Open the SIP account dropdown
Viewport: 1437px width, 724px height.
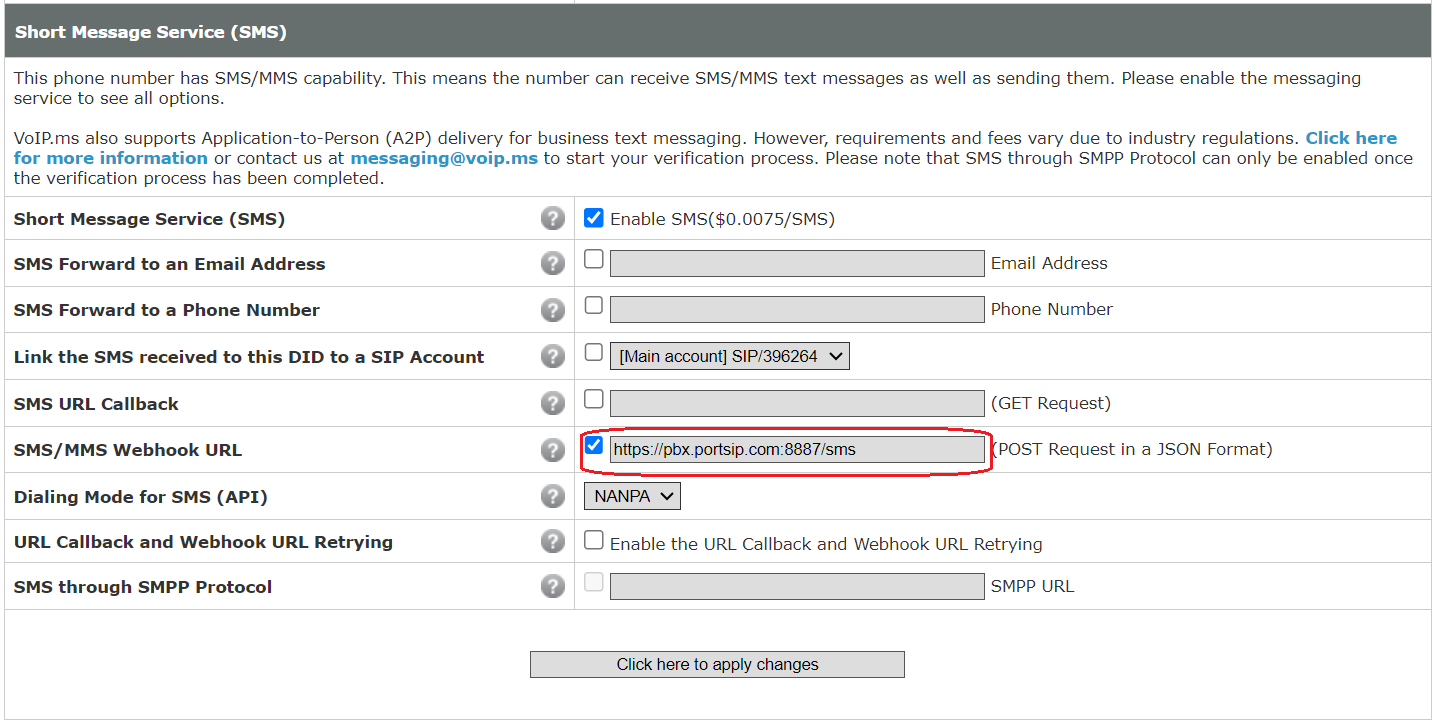(x=730, y=356)
